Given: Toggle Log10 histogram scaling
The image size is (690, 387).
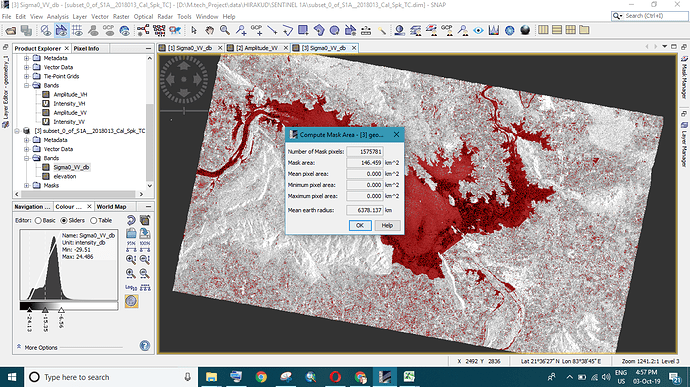Looking at the screenshot, I should point(131,287).
